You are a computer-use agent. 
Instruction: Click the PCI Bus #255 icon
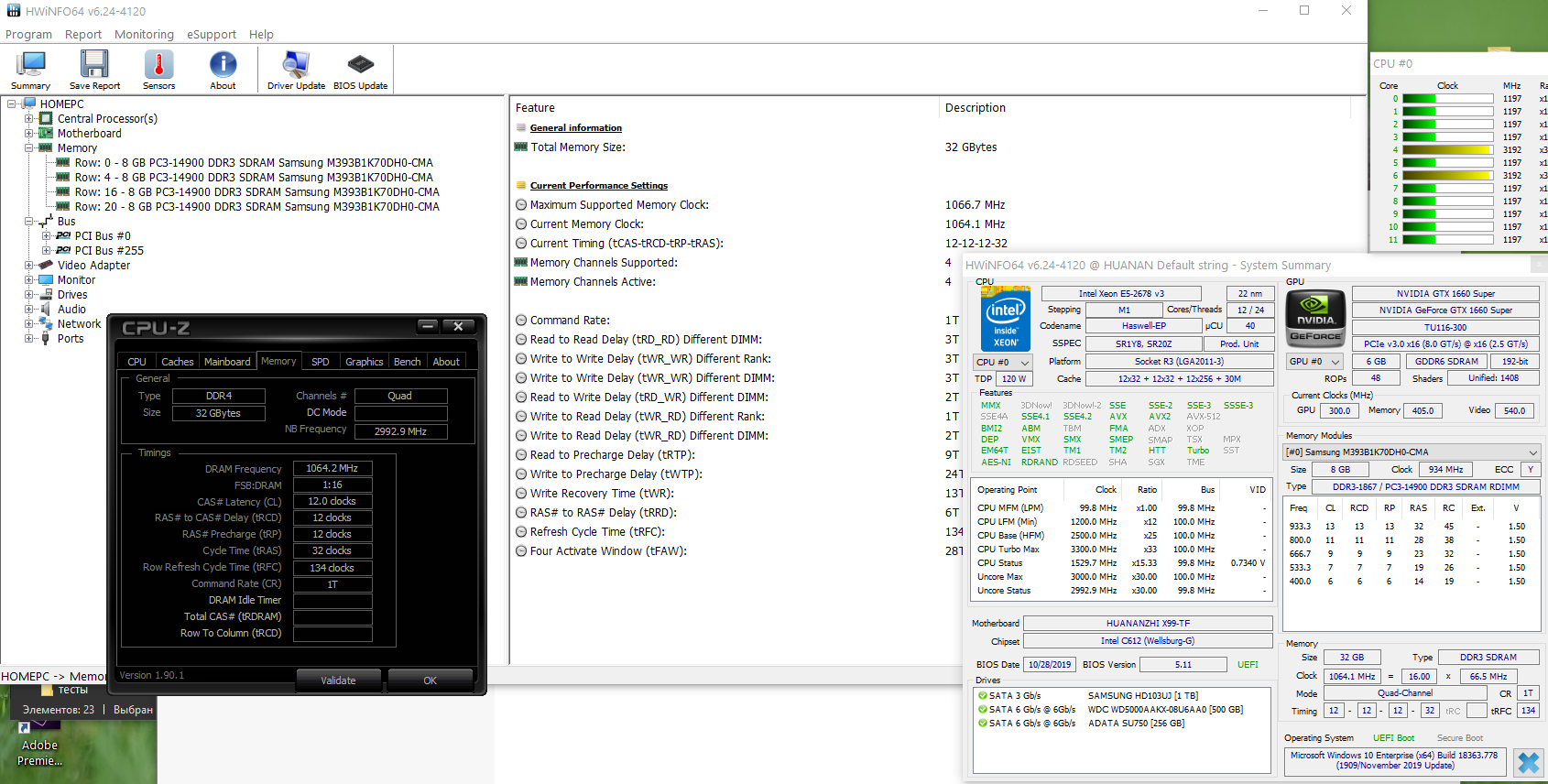[63, 250]
